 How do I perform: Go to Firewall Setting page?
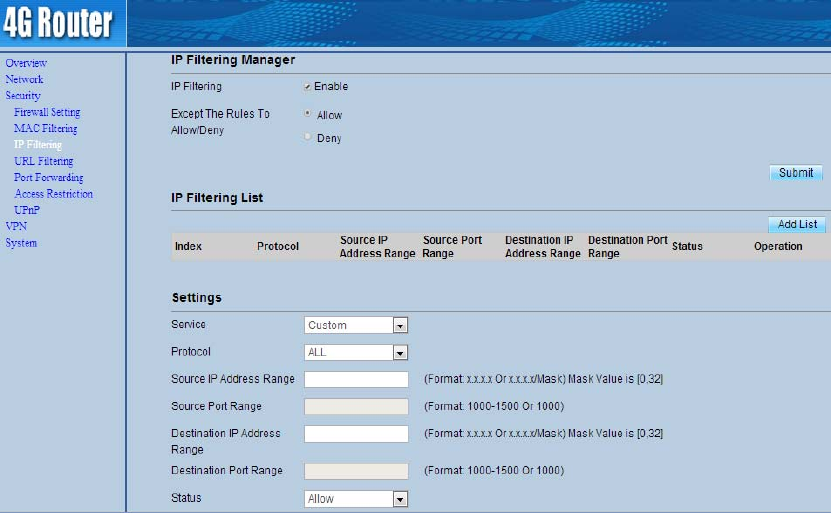coord(47,112)
